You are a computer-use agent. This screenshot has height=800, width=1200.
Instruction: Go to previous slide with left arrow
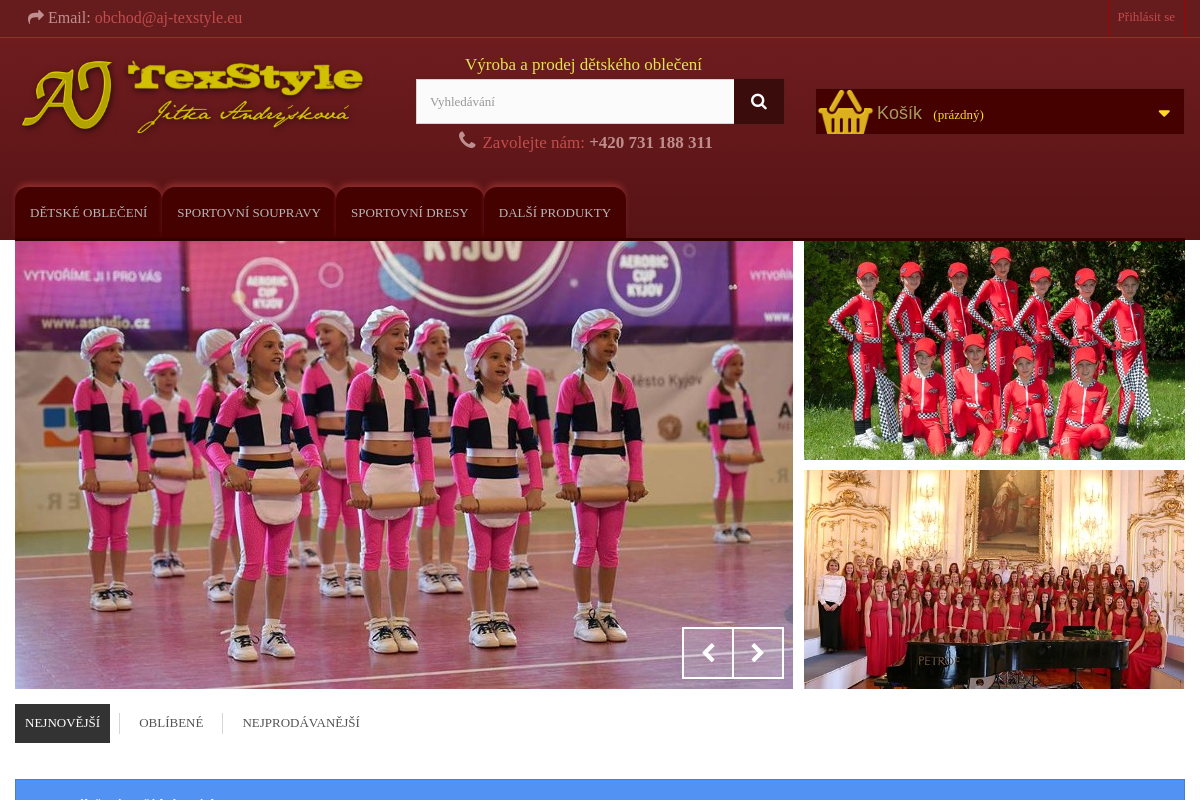point(708,653)
